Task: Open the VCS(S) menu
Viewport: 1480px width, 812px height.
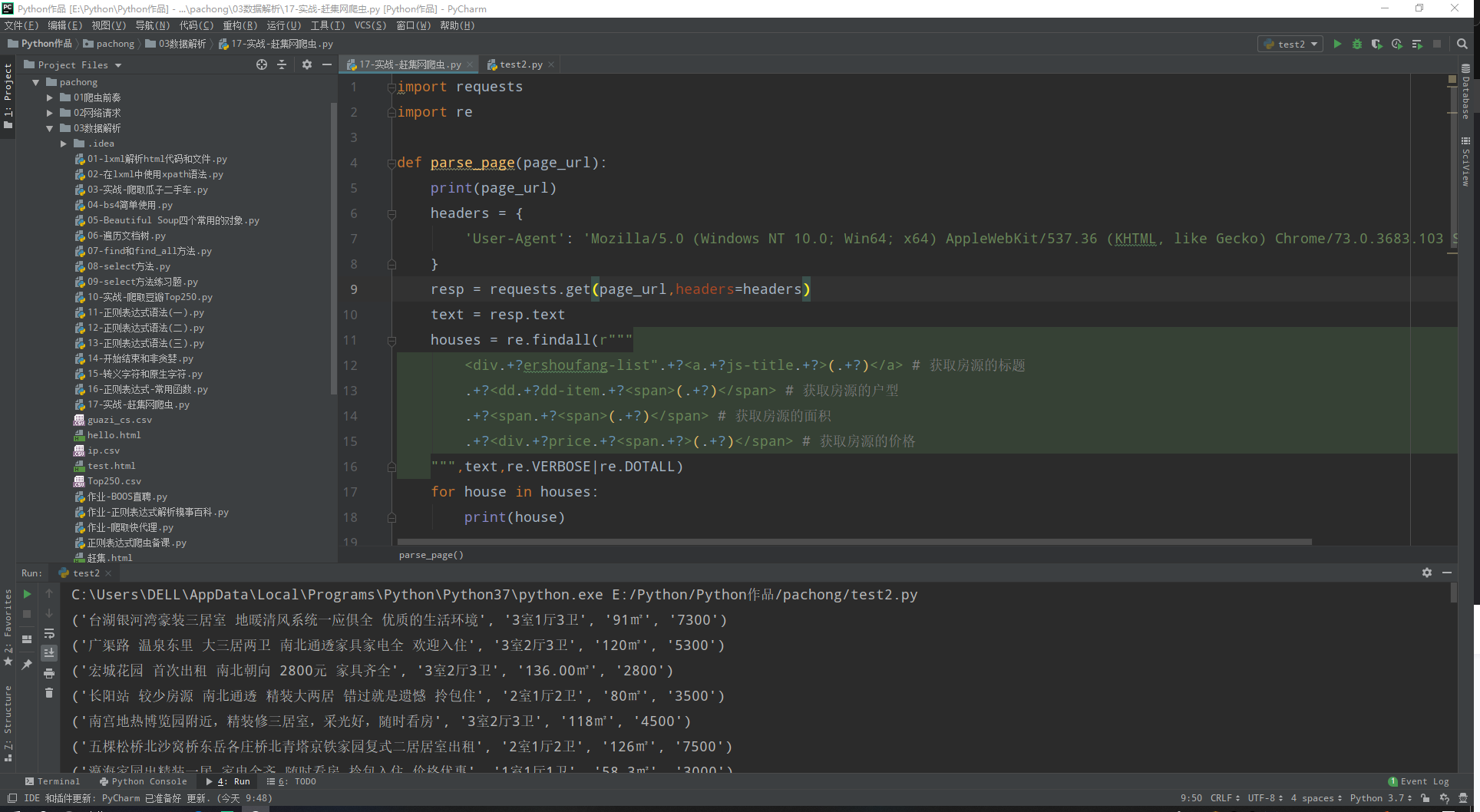Action: 370,25
